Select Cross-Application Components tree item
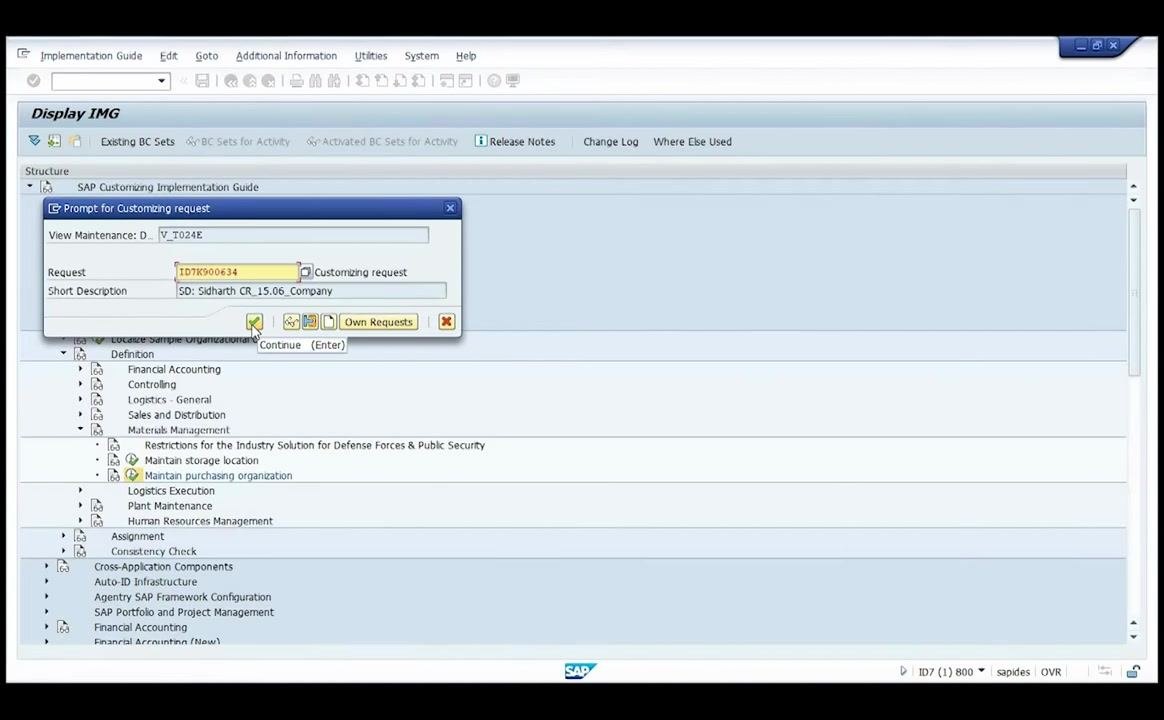 coord(163,566)
